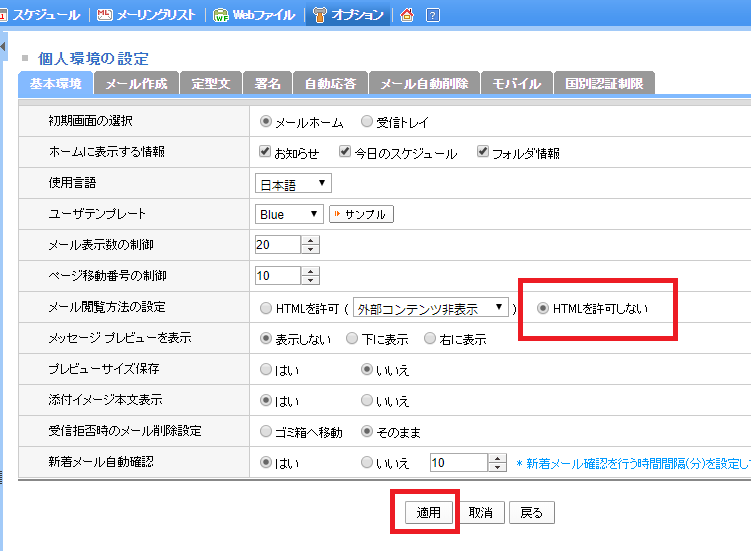Switch to メール自動削除 tab

pyautogui.click(x=424, y=84)
